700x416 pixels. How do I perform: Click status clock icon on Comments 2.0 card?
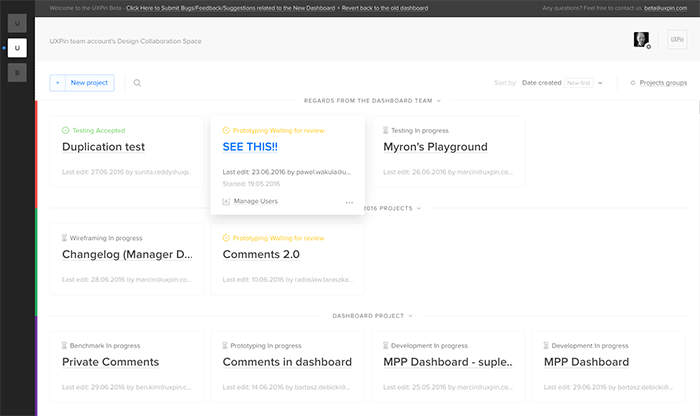pos(226,238)
